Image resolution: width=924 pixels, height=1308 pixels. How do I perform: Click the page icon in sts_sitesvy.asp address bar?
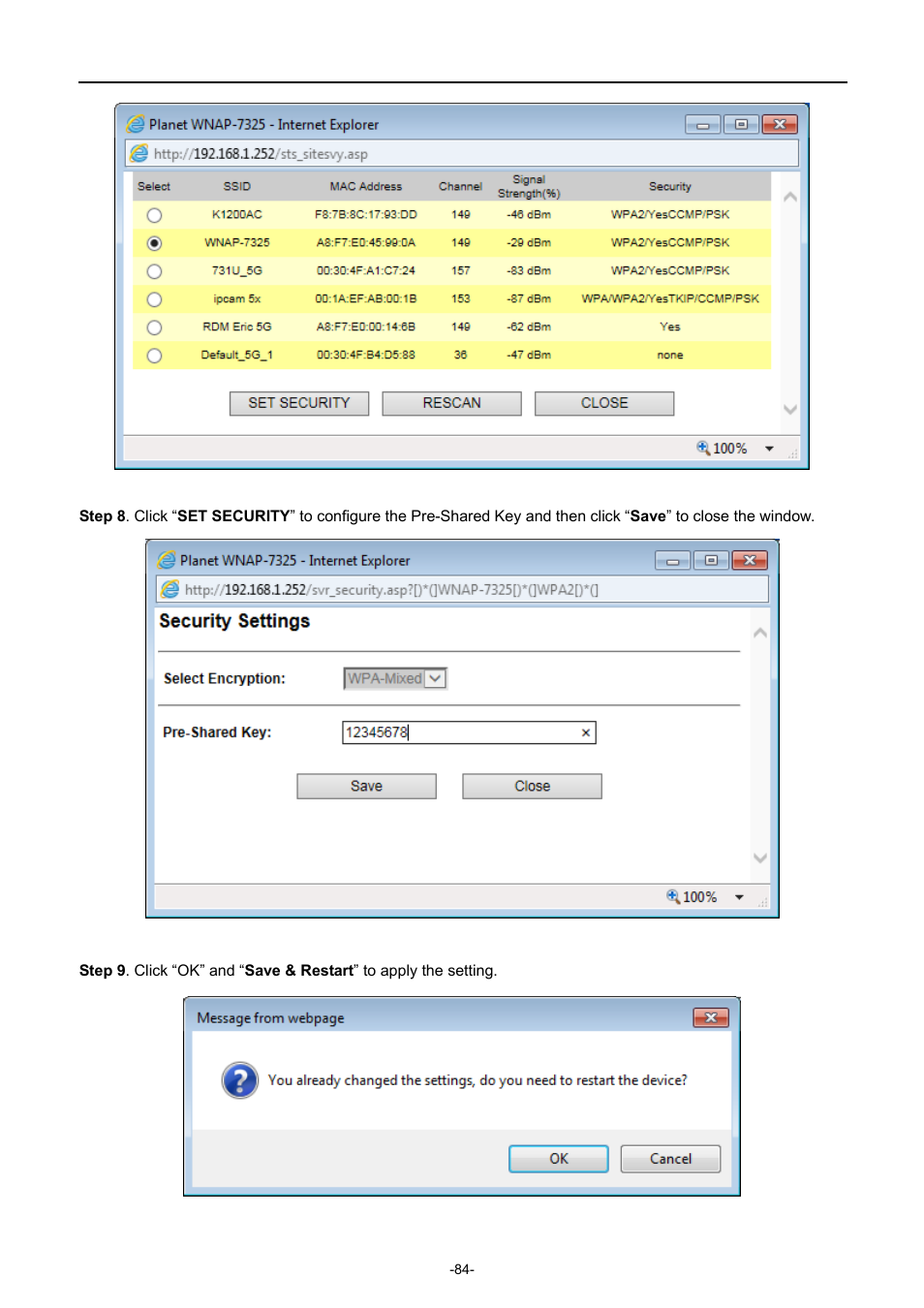point(139,153)
